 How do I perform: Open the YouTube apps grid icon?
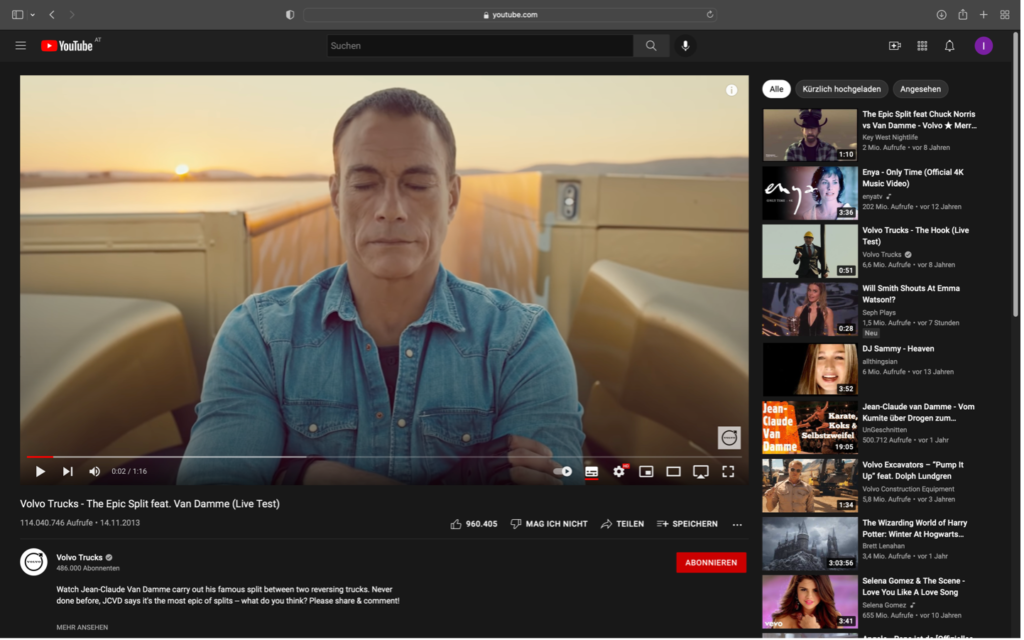pyautogui.click(x=922, y=46)
